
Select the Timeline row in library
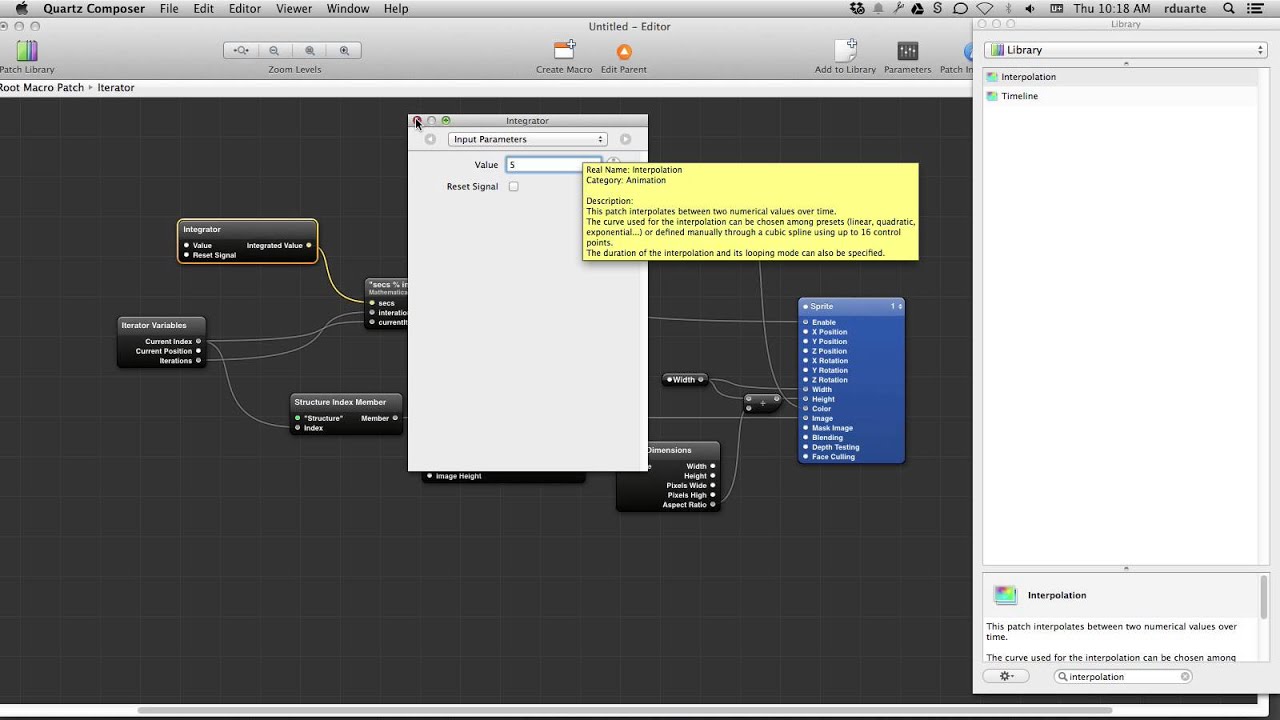1119,96
